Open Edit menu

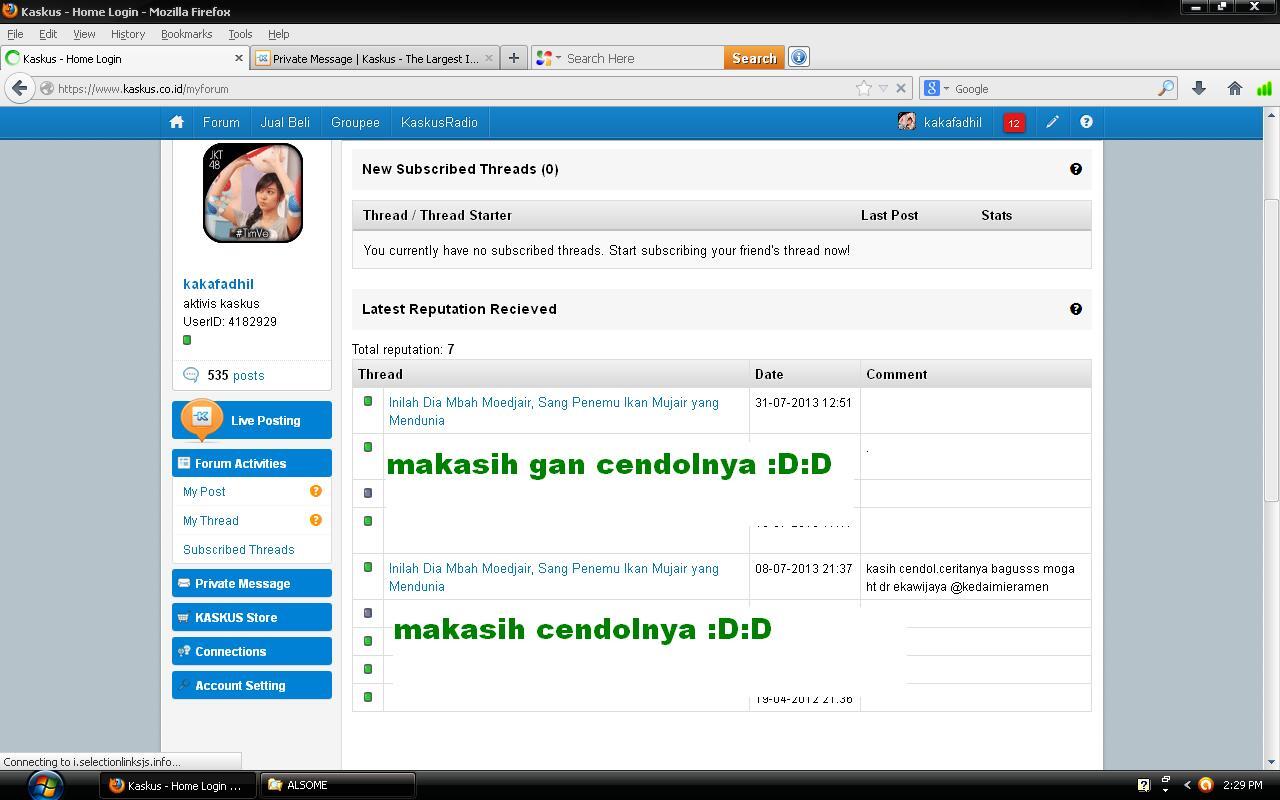click(47, 34)
